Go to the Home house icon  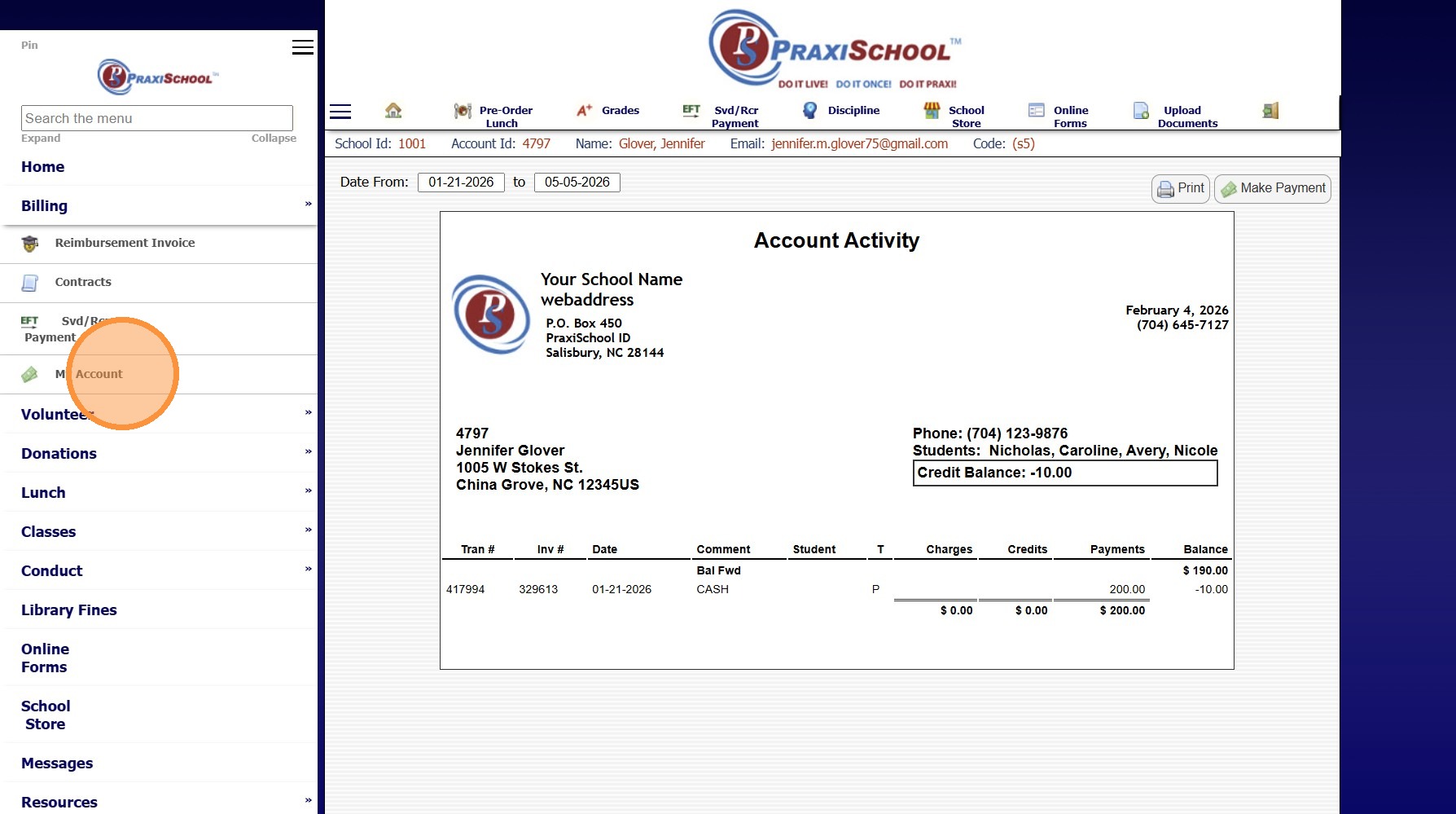point(393,110)
